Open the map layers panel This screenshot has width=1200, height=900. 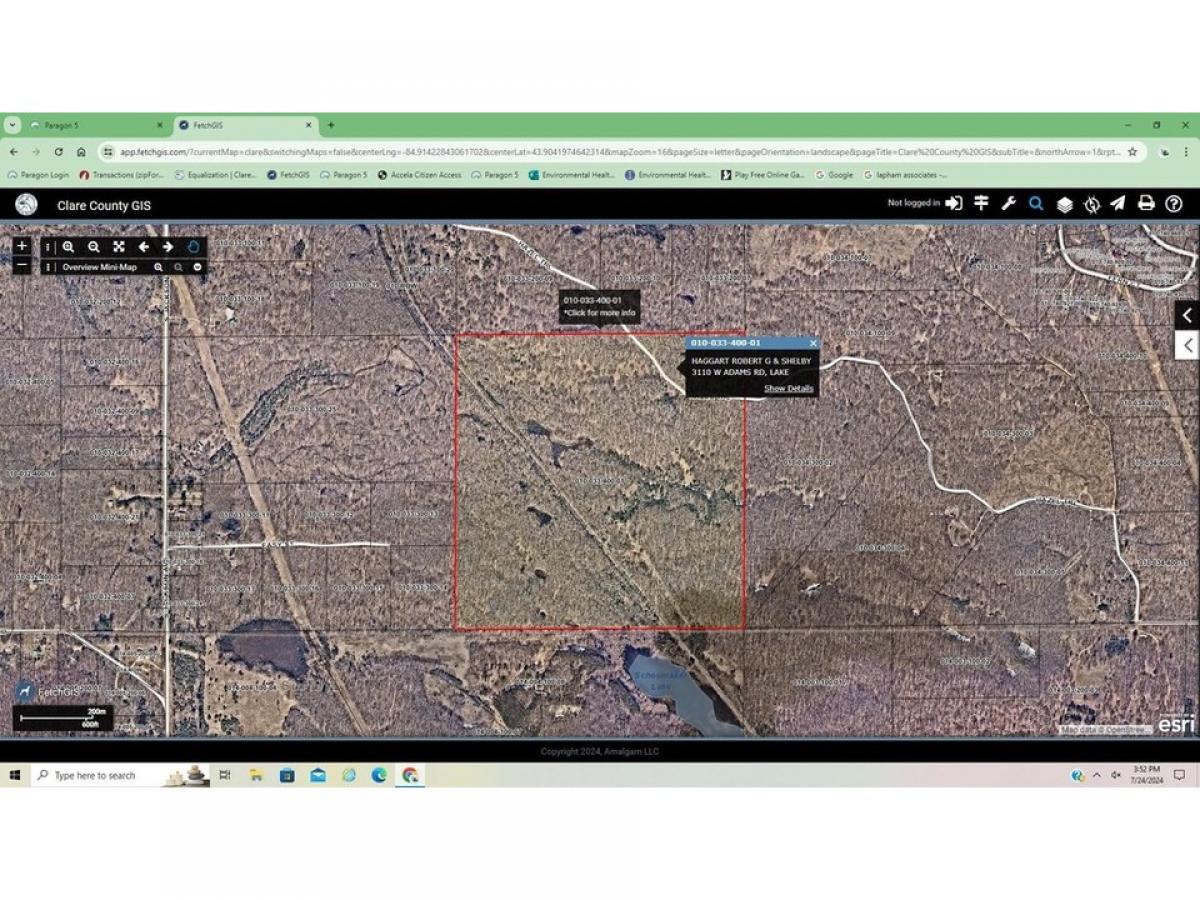pos(1065,204)
